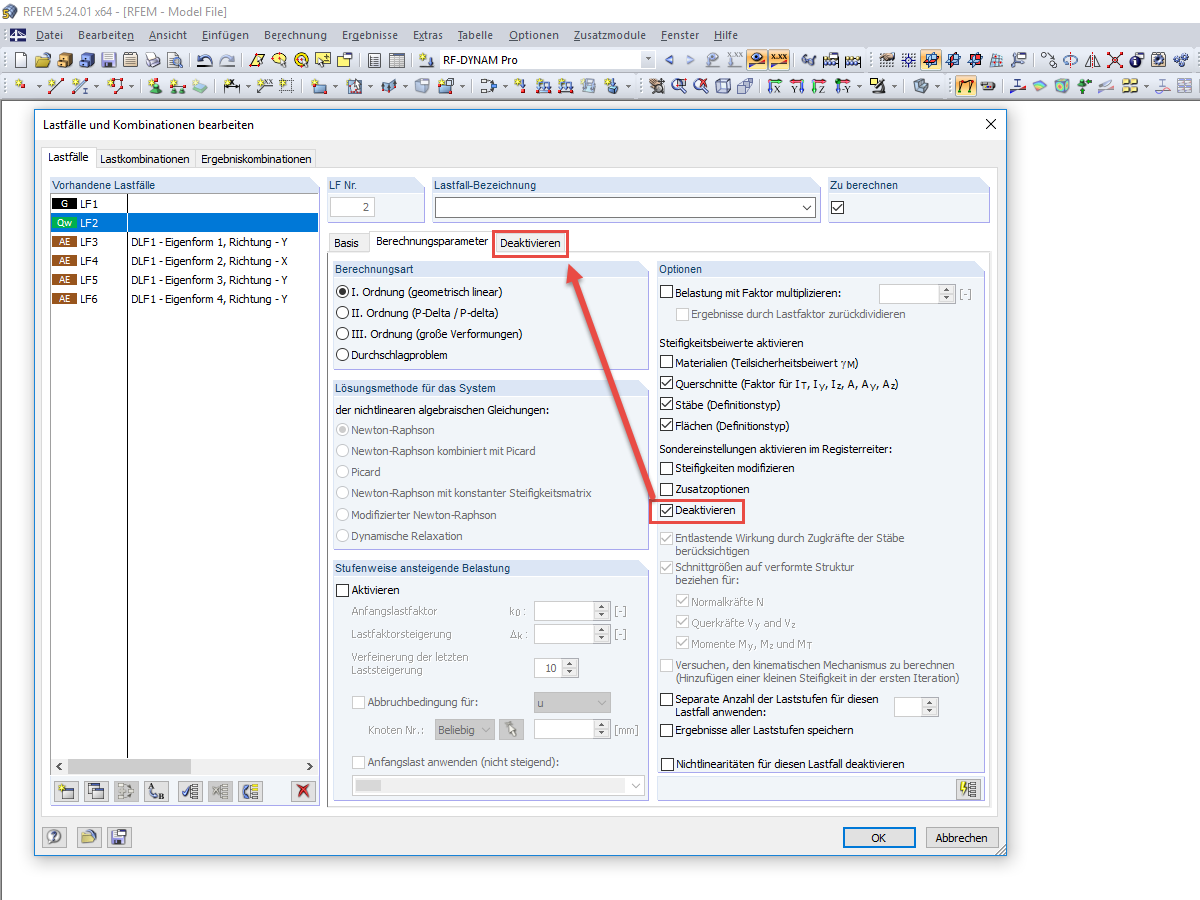Select the wireframe cube display icon

724,86
